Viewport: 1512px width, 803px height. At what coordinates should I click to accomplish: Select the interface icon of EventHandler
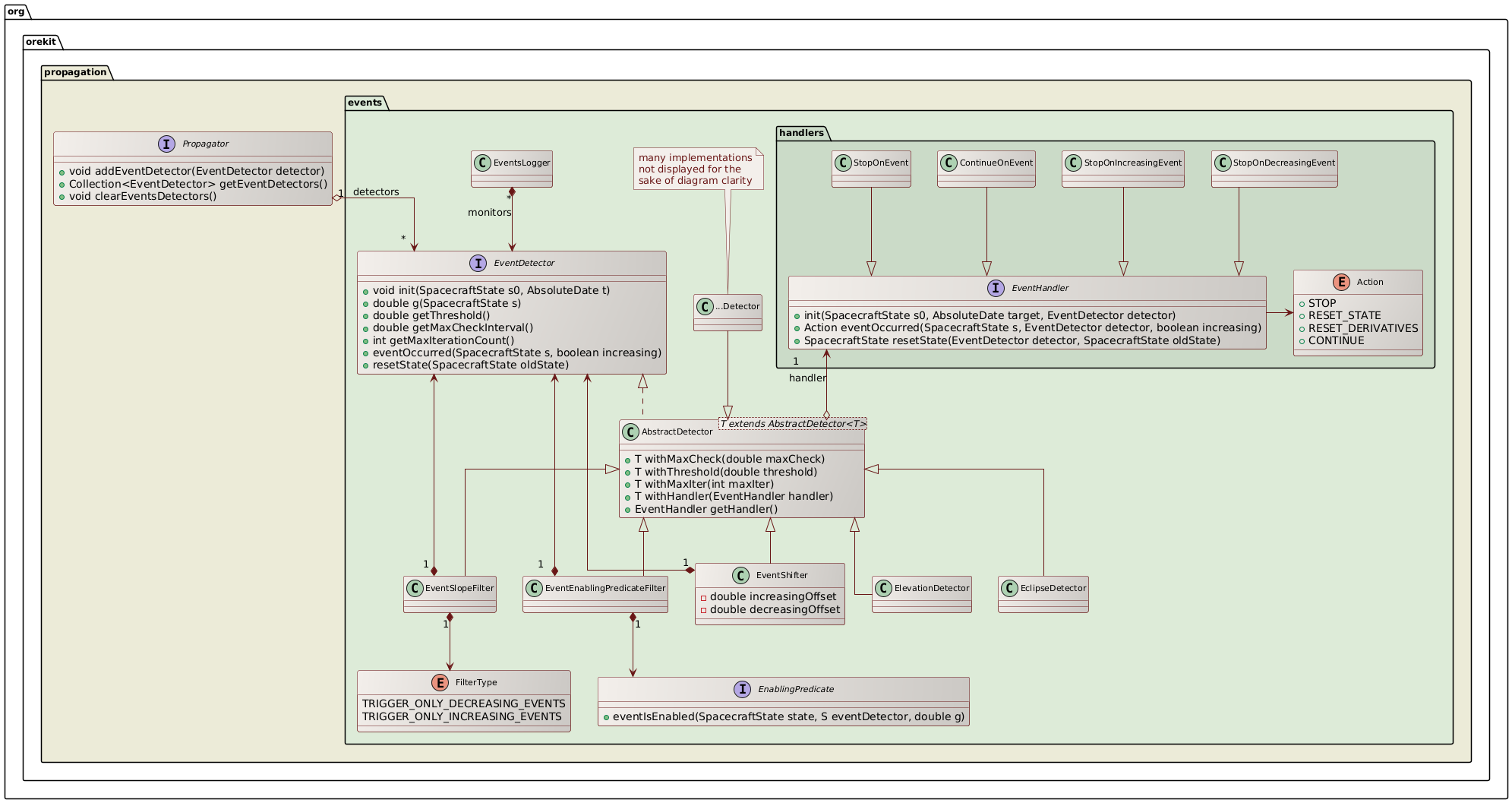(997, 288)
